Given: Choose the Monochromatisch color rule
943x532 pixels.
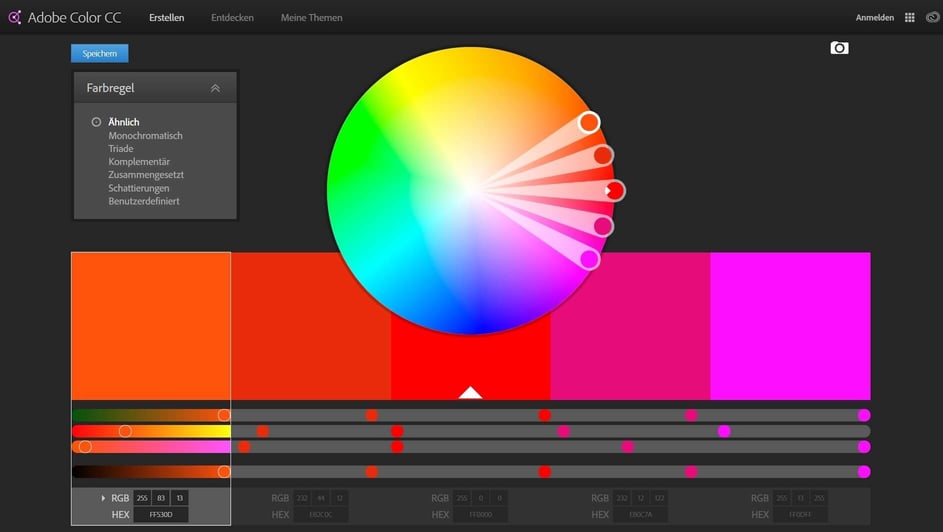Looking at the screenshot, I should tap(145, 135).
